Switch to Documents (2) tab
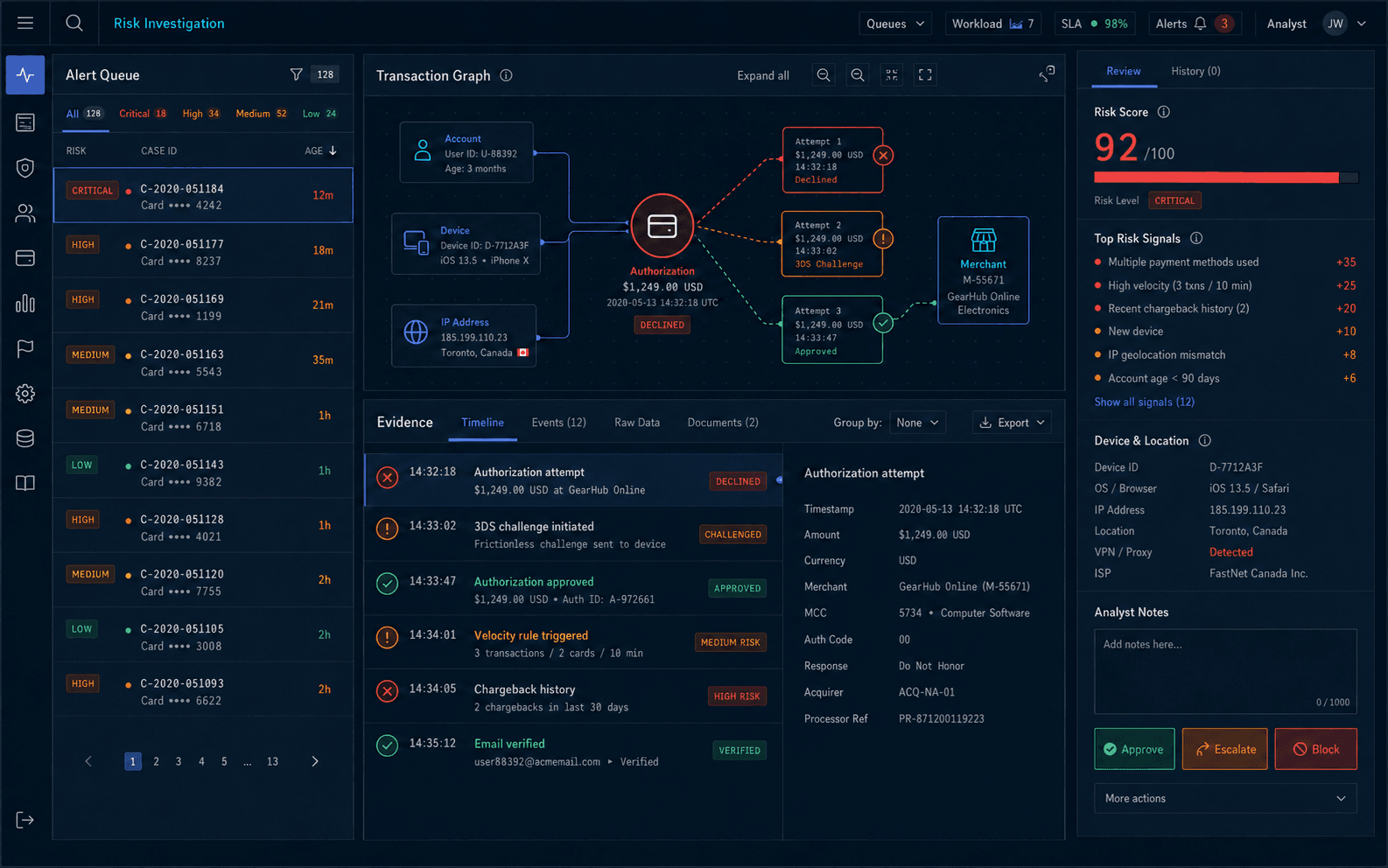 [x=723, y=423]
